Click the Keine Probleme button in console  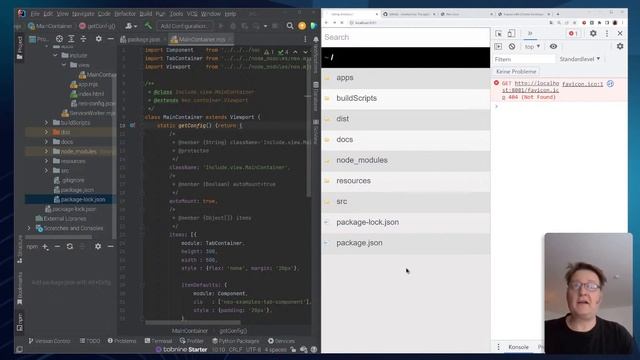point(516,71)
